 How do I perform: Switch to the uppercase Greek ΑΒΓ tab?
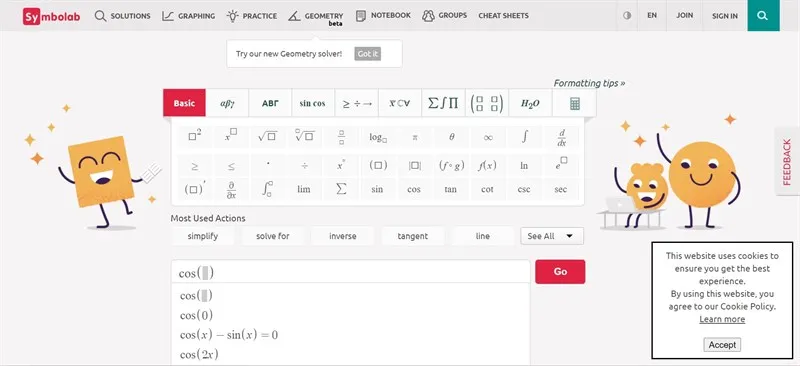click(270, 103)
